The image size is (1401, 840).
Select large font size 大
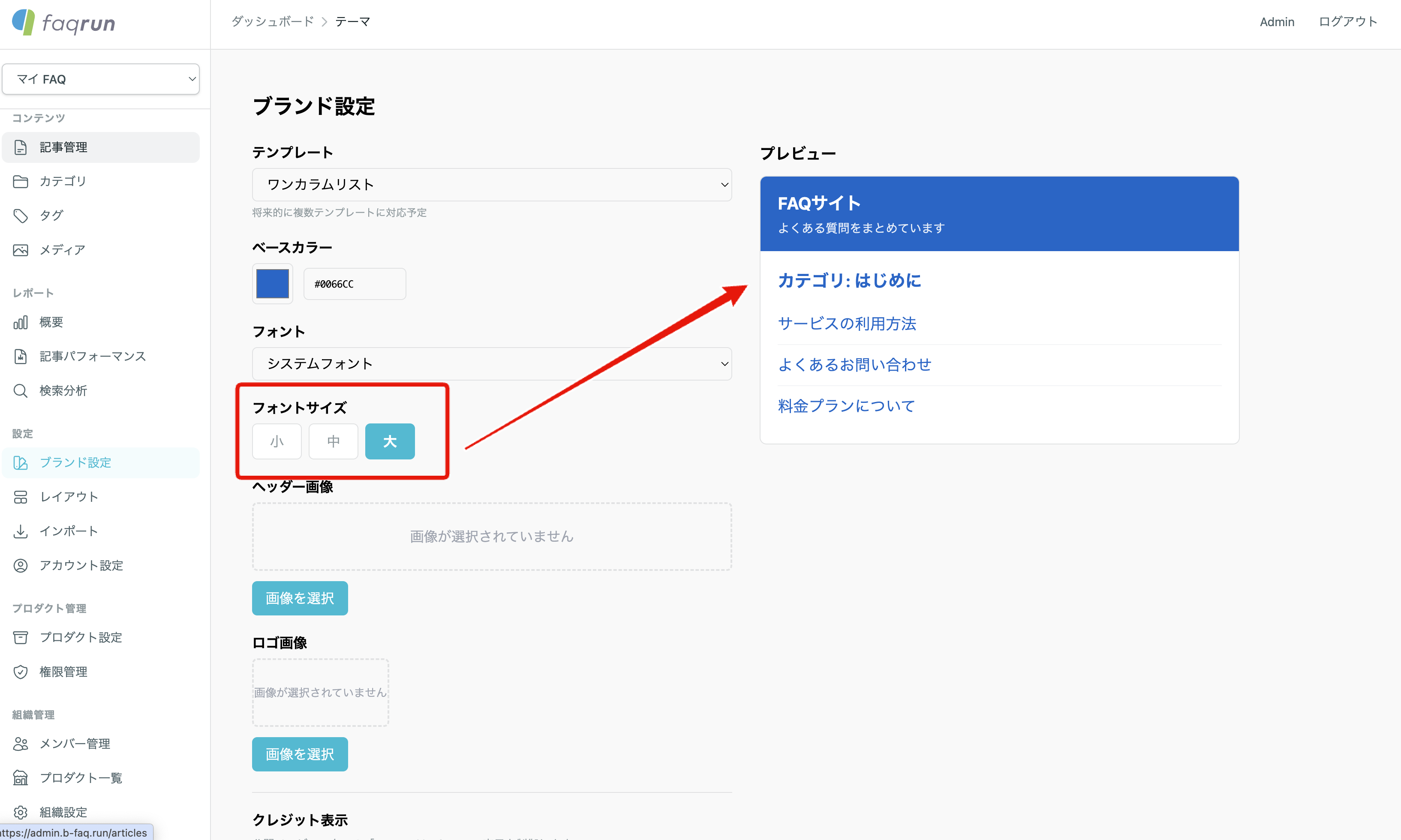pyautogui.click(x=390, y=441)
